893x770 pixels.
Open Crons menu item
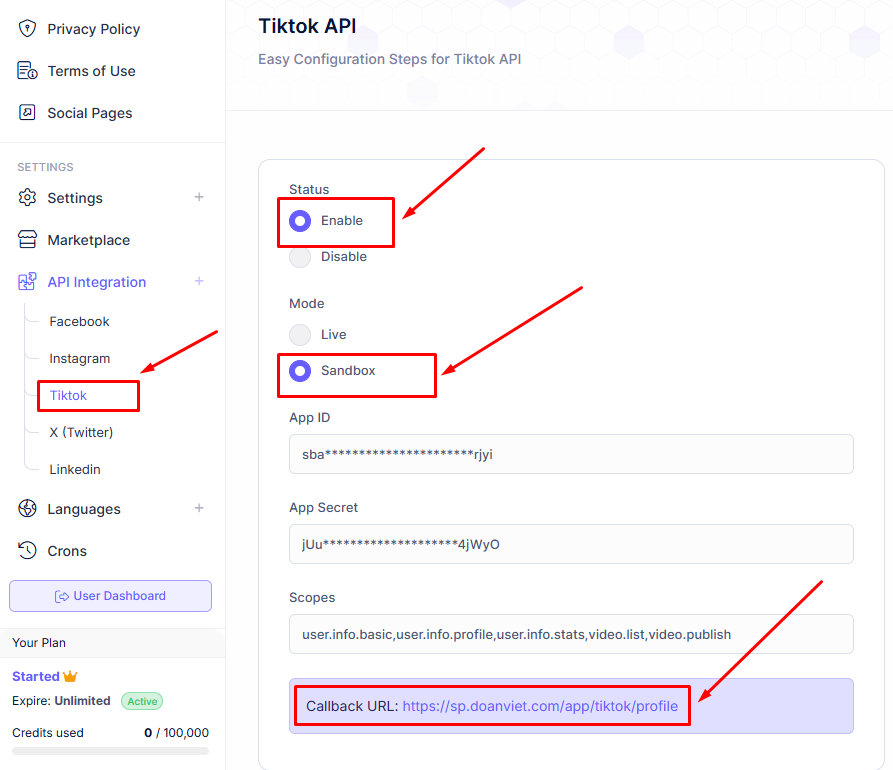coord(67,551)
